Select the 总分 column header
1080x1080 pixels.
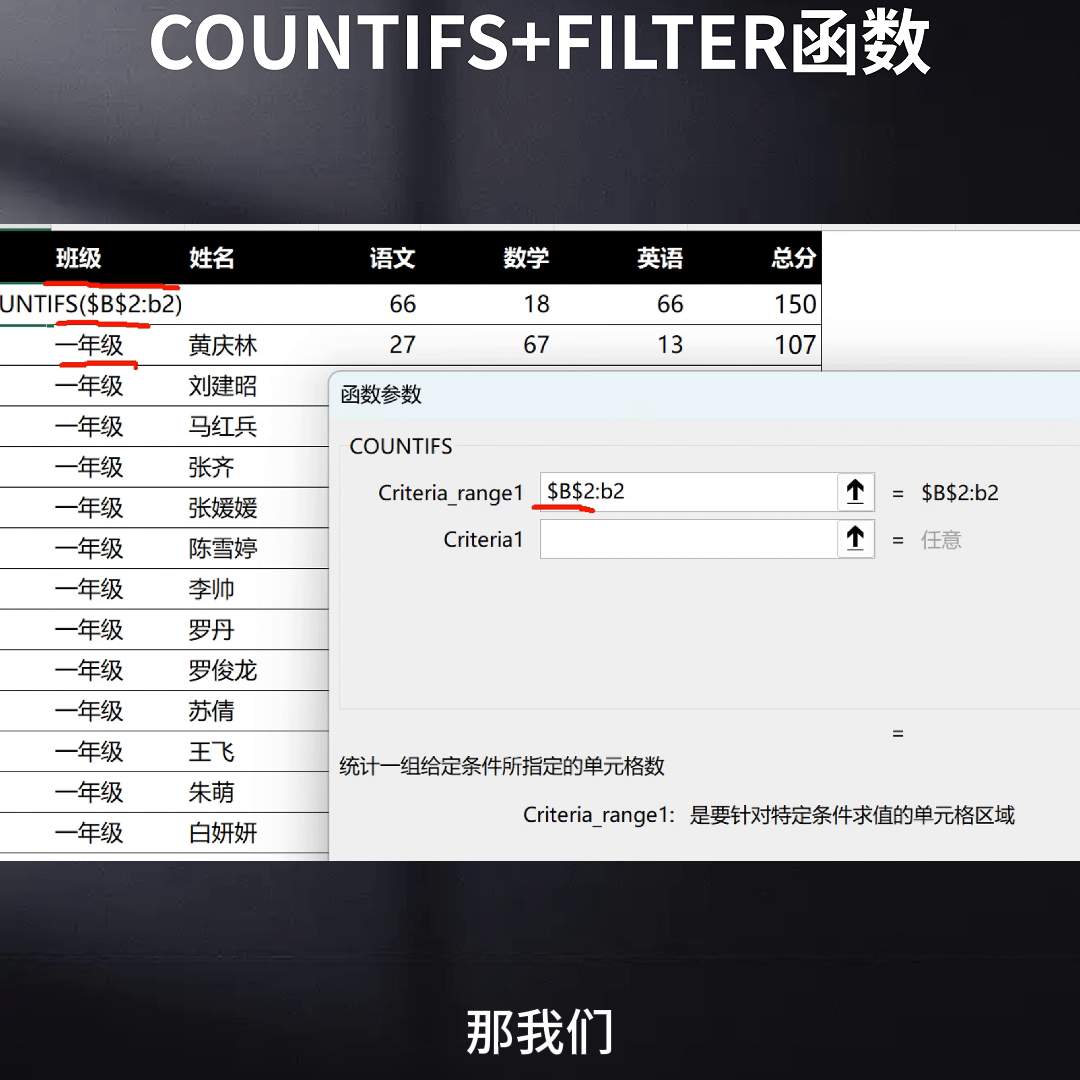[793, 258]
